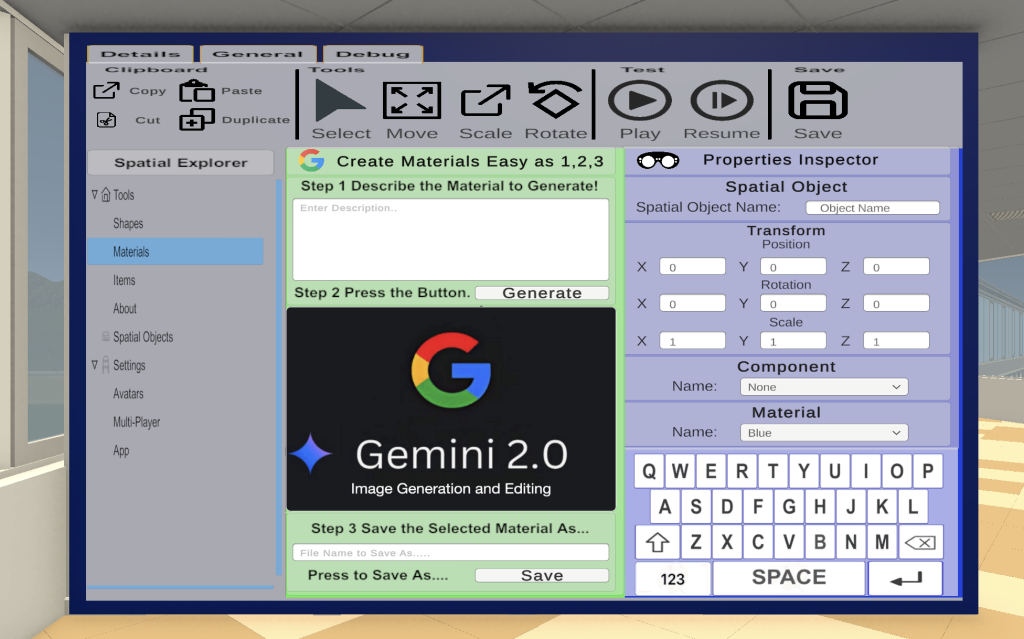
Task: Click the Spatial Explorer vertical scrollbar
Action: (279, 378)
